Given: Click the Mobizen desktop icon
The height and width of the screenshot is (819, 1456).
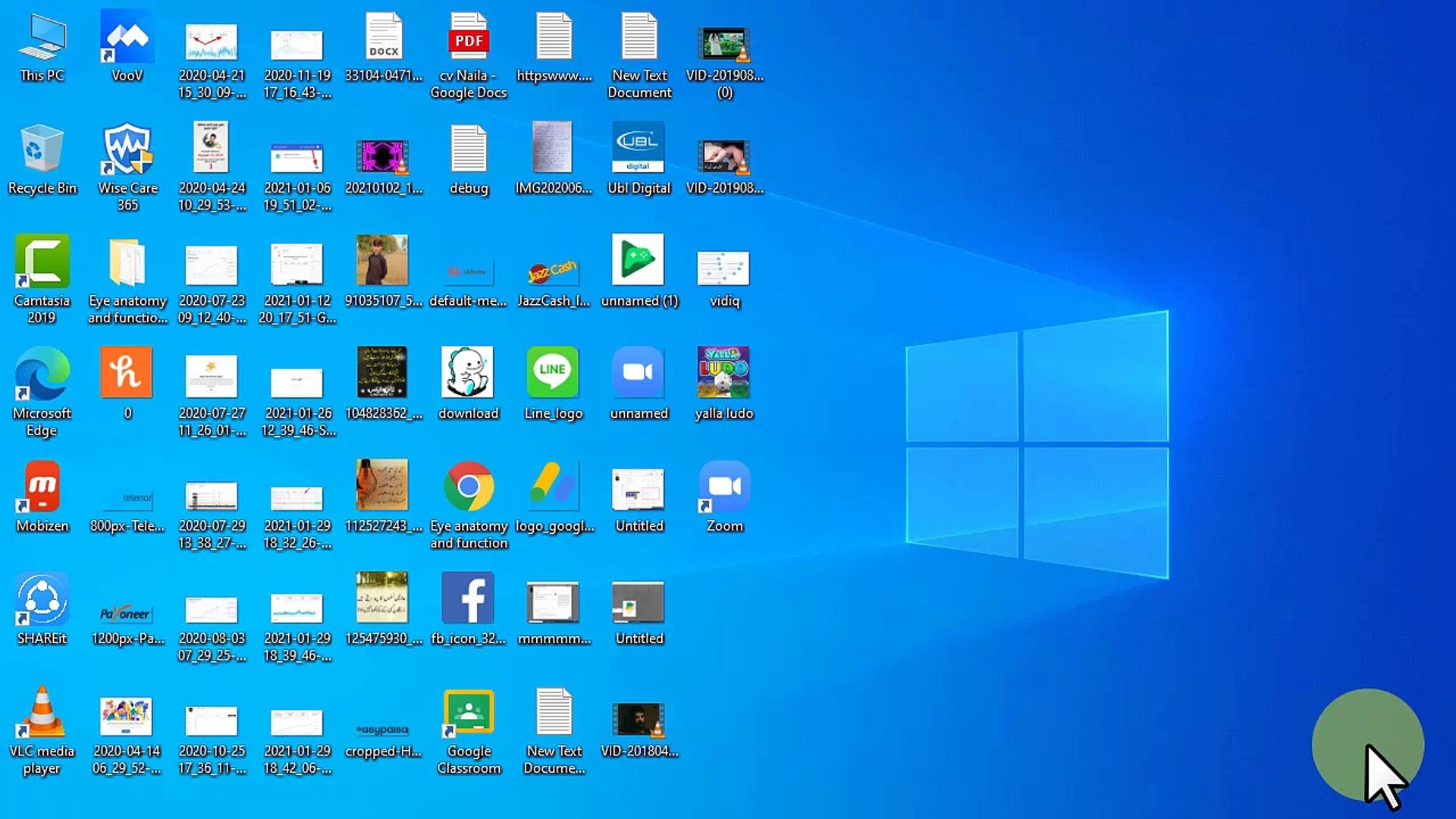Looking at the screenshot, I should 42,487.
